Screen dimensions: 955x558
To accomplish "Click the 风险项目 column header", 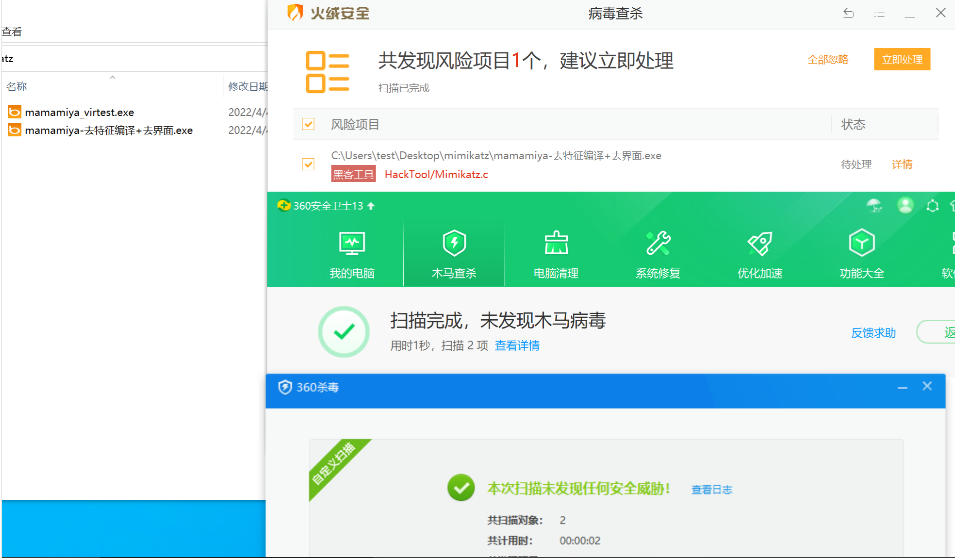I will (x=355, y=124).
